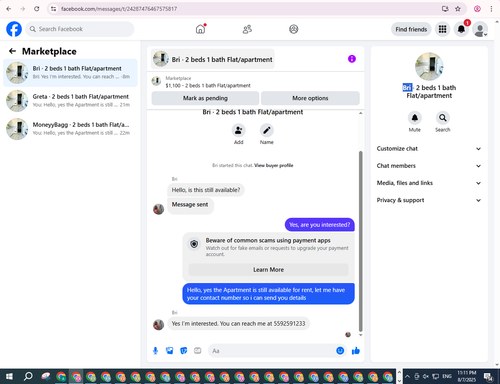Click Bri's avatar beside last message

click(x=158, y=324)
